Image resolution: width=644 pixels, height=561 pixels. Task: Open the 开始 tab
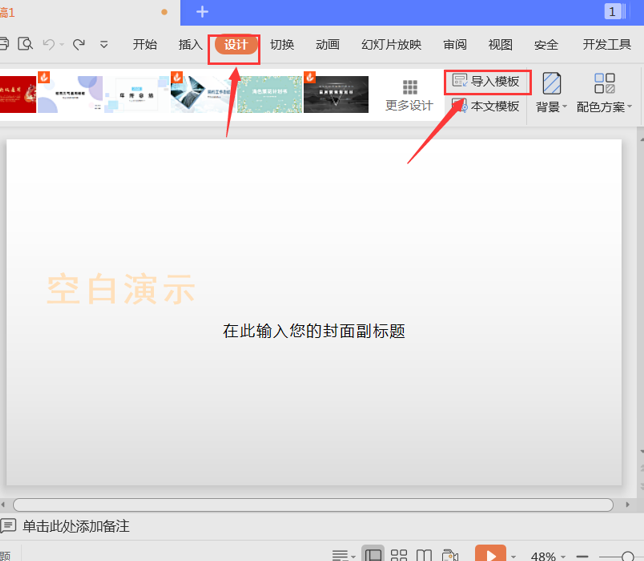tap(145, 44)
